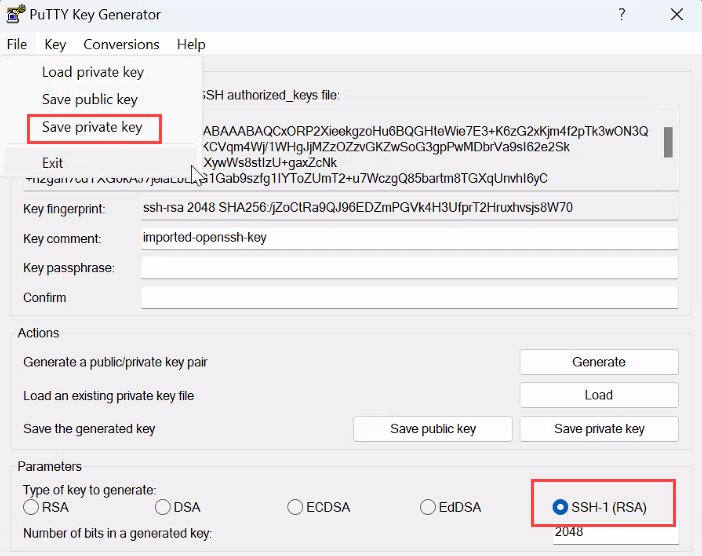702x556 pixels.
Task: Choose Load private key from File menu
Action: (x=101, y=72)
